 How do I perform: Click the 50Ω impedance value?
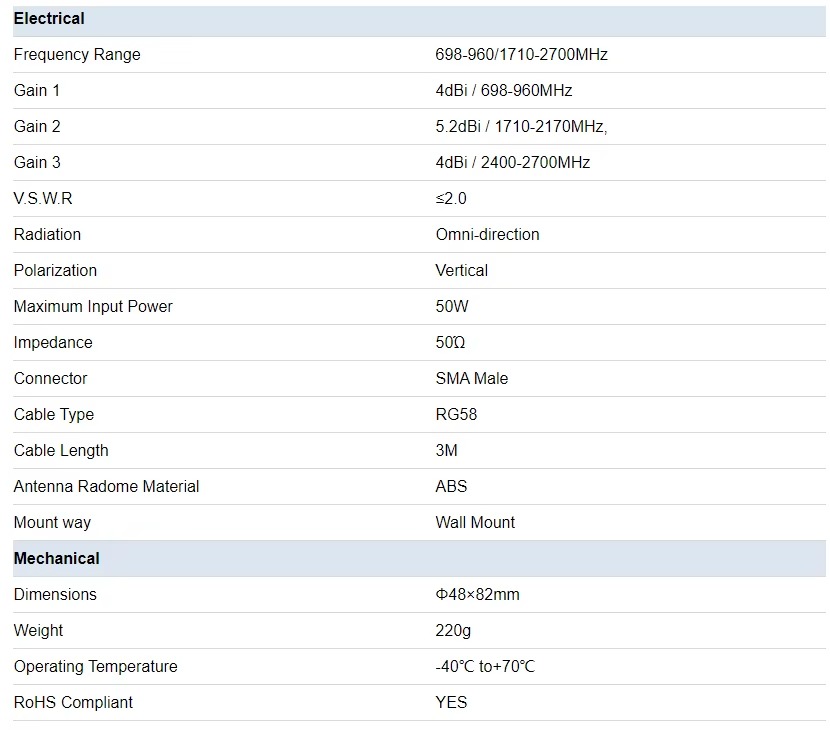(x=450, y=343)
